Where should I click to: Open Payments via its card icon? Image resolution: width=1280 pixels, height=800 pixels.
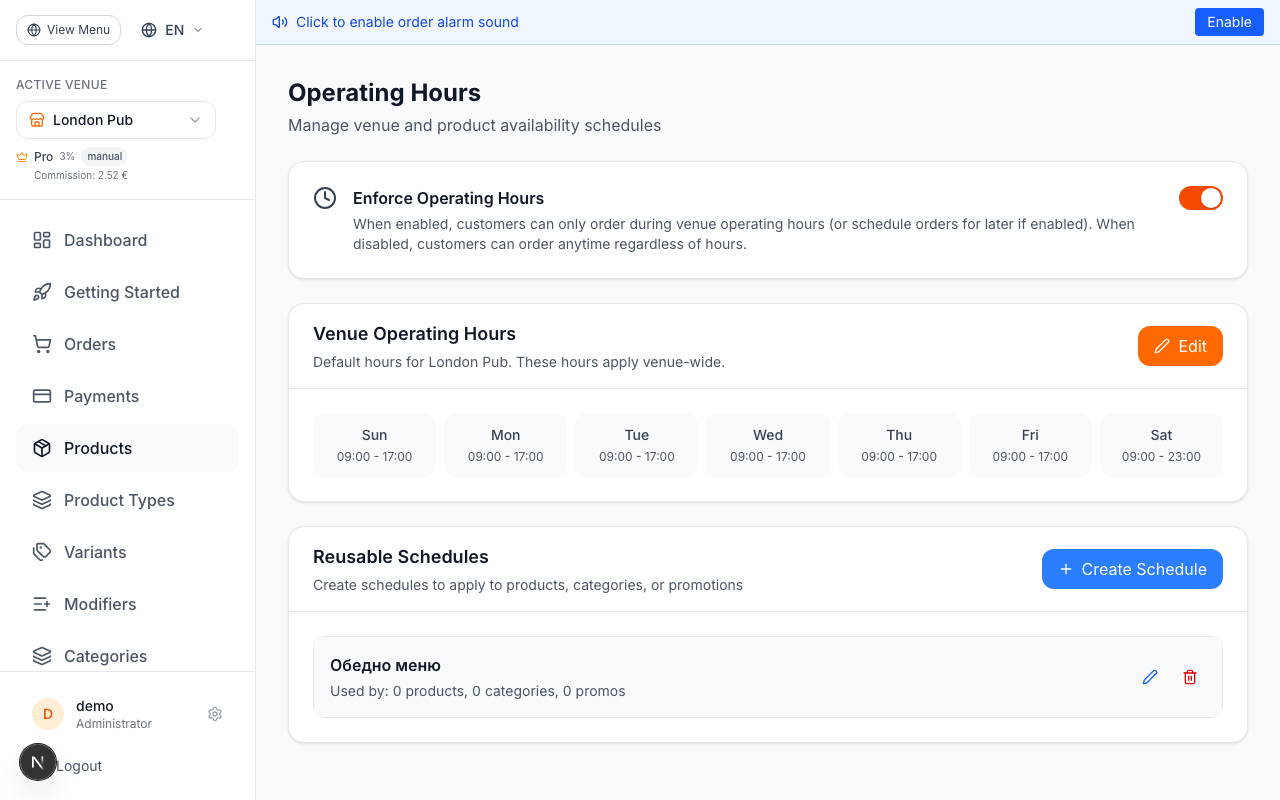coord(41,396)
